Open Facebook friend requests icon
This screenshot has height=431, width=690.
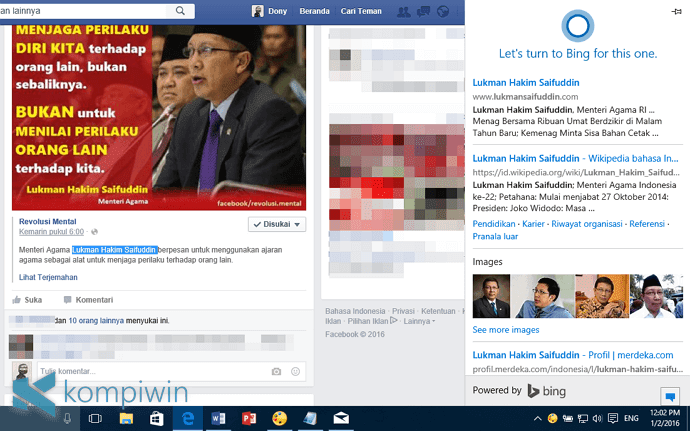403,11
